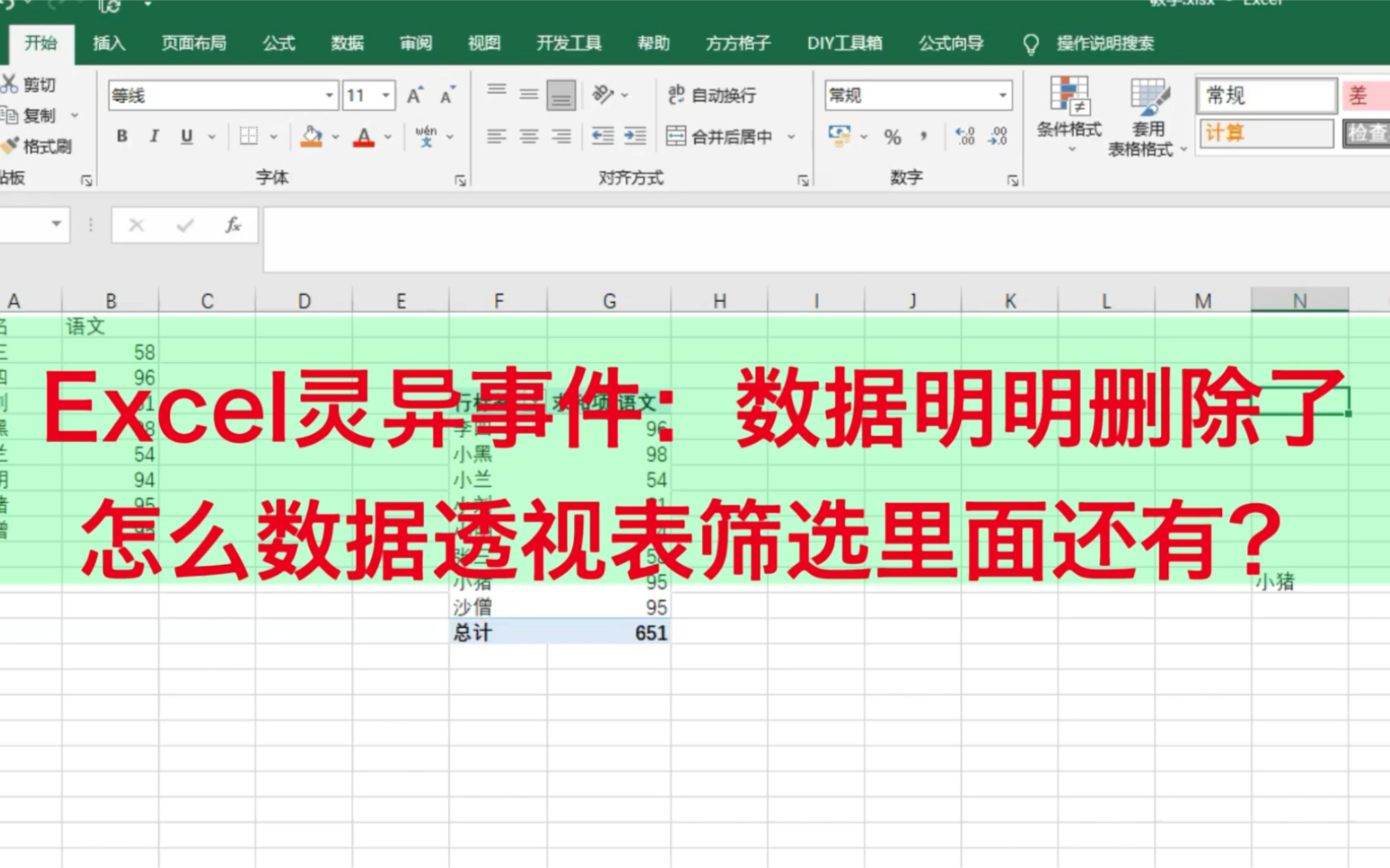Switch to the 页面布局 tab
The width and height of the screenshot is (1390, 868).
tap(193, 43)
